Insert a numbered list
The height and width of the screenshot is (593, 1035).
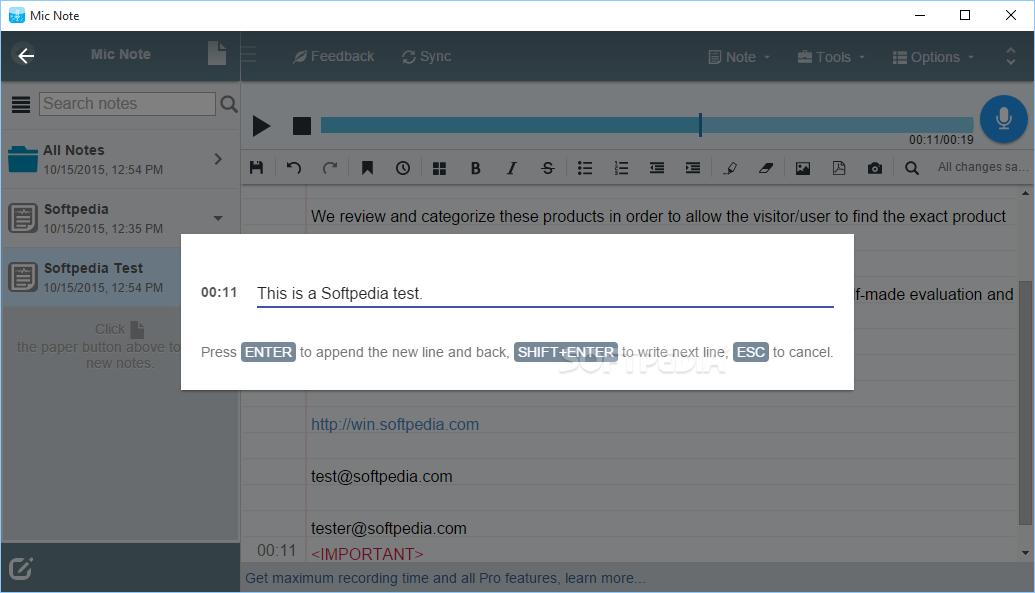pyautogui.click(x=621, y=168)
